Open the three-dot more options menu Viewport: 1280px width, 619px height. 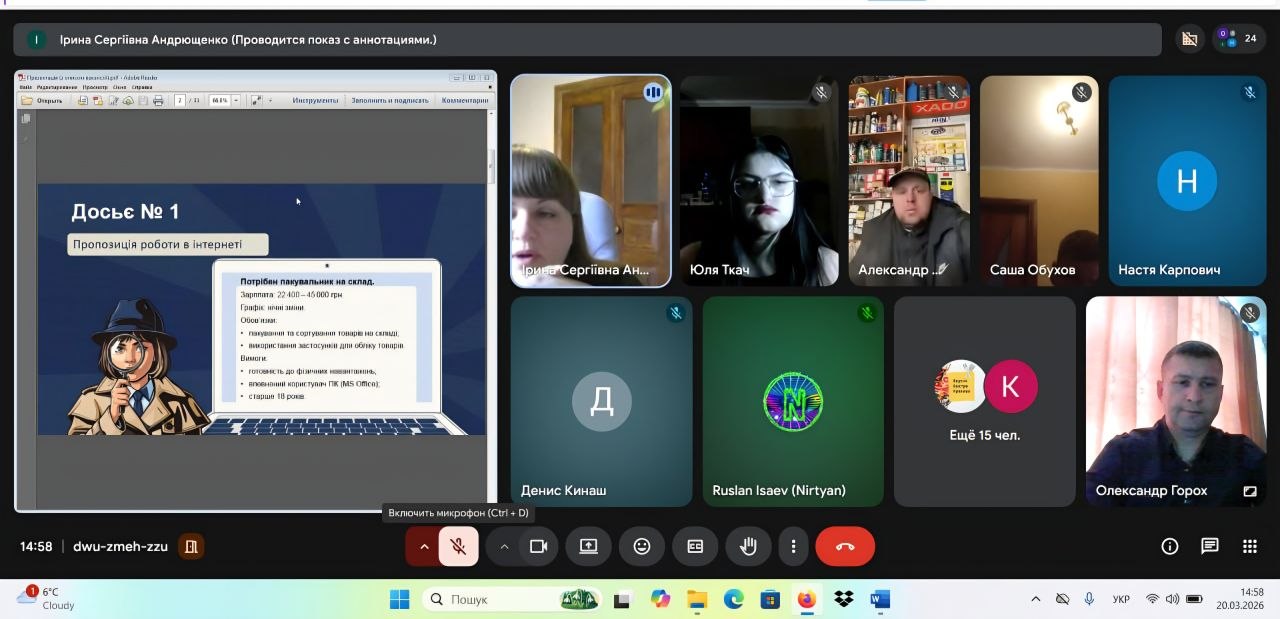(x=793, y=546)
